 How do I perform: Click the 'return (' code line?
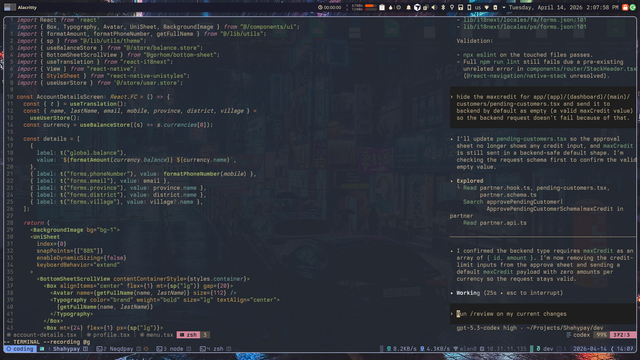click(36, 223)
